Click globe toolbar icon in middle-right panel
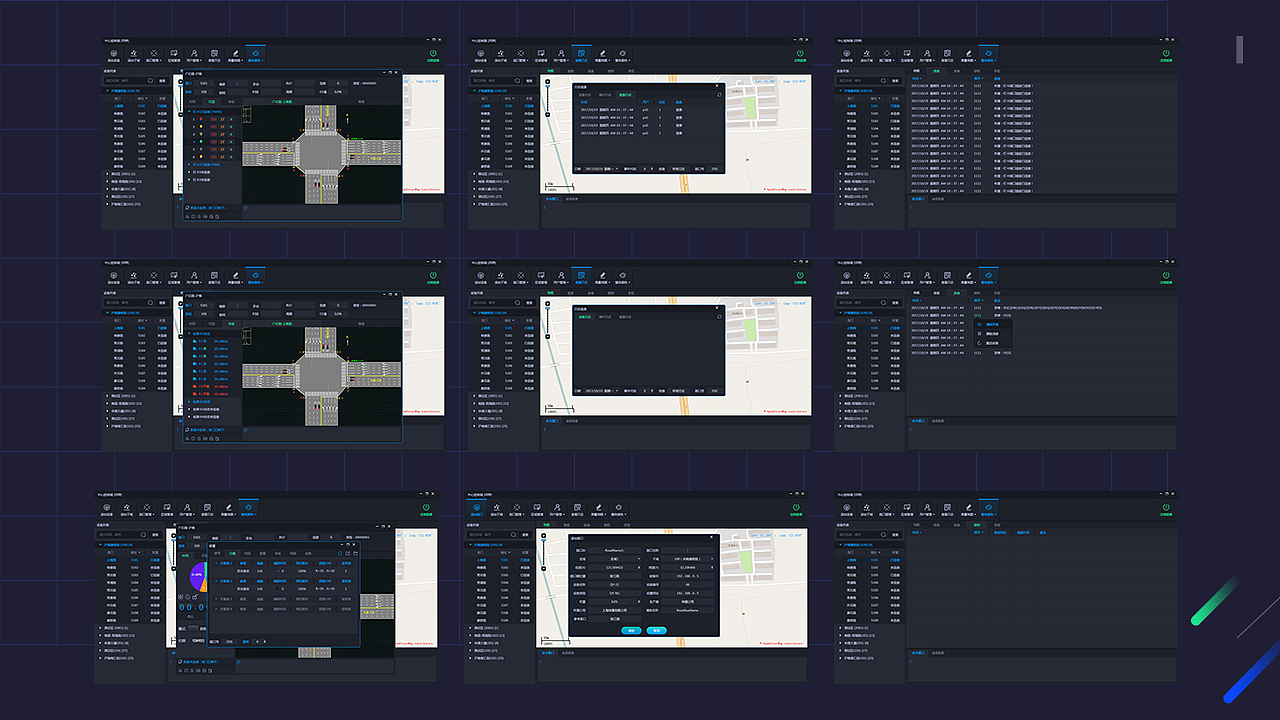 click(x=846, y=275)
